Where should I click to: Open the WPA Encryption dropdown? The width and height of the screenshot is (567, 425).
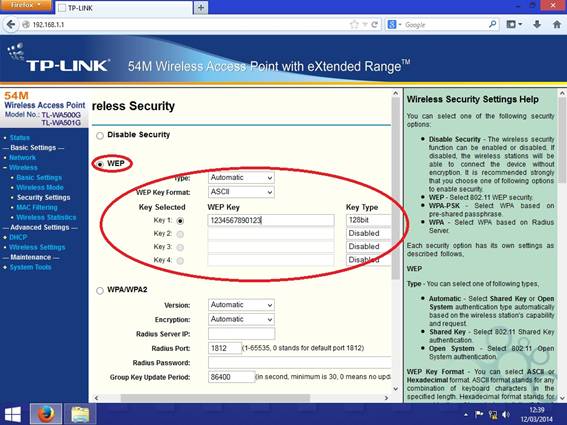(241, 319)
